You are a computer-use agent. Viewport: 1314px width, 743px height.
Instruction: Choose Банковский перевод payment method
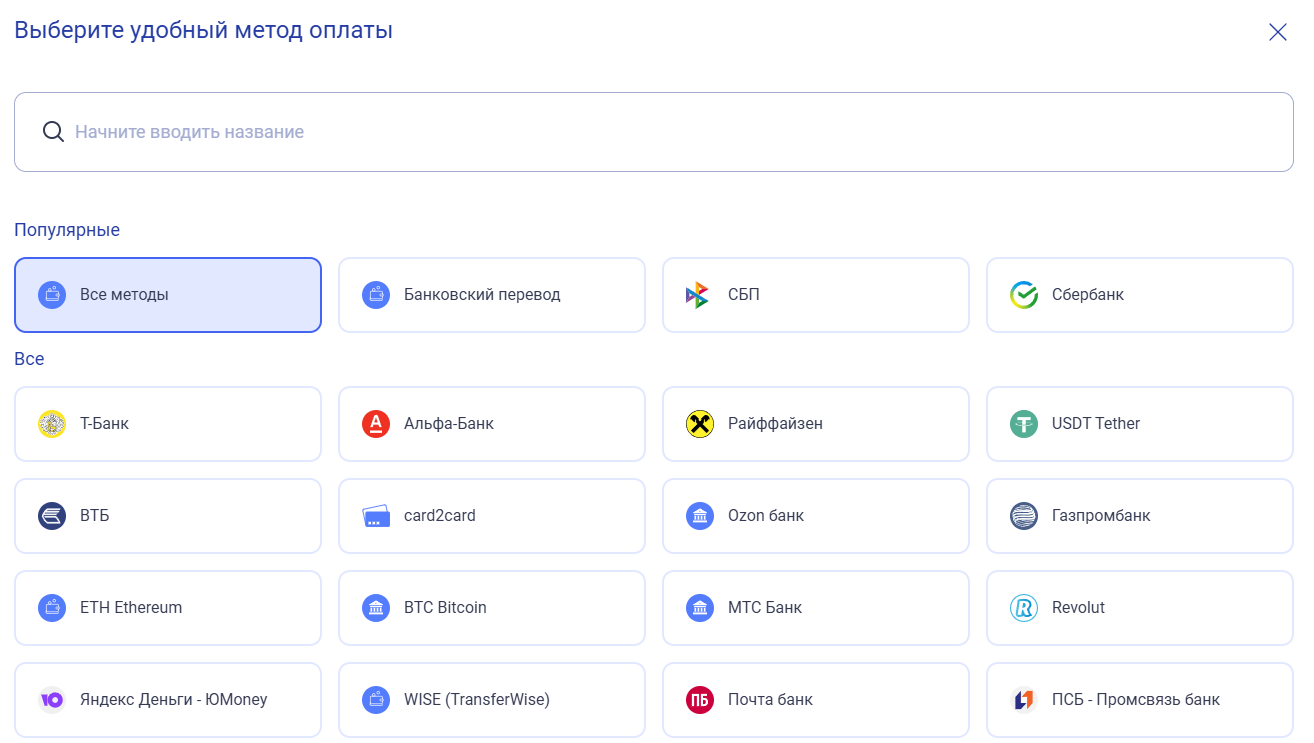tap(492, 295)
